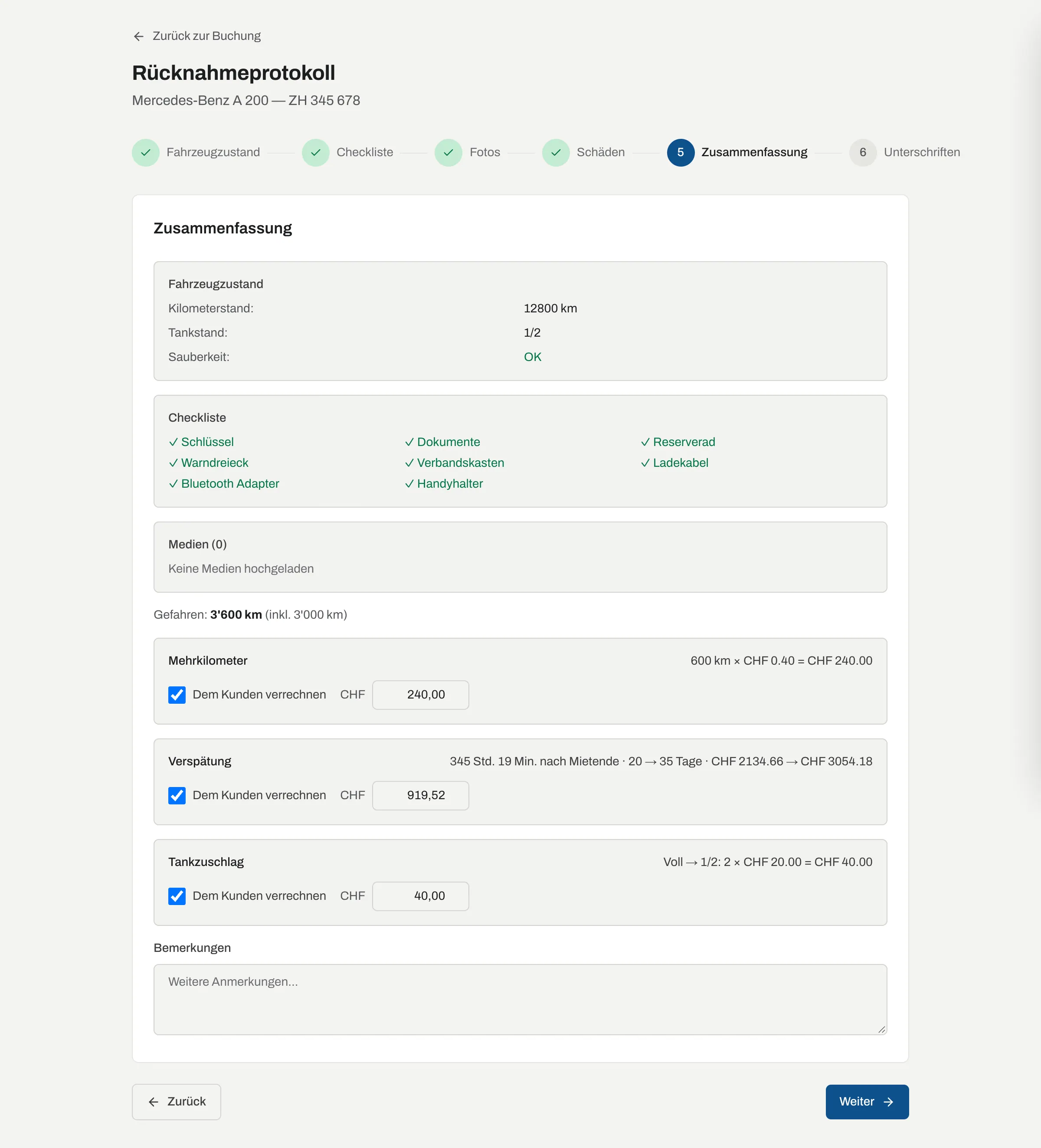Click the resize handle of the Bemerkungen textarea
Image resolution: width=1041 pixels, height=1148 pixels.
click(881, 1029)
